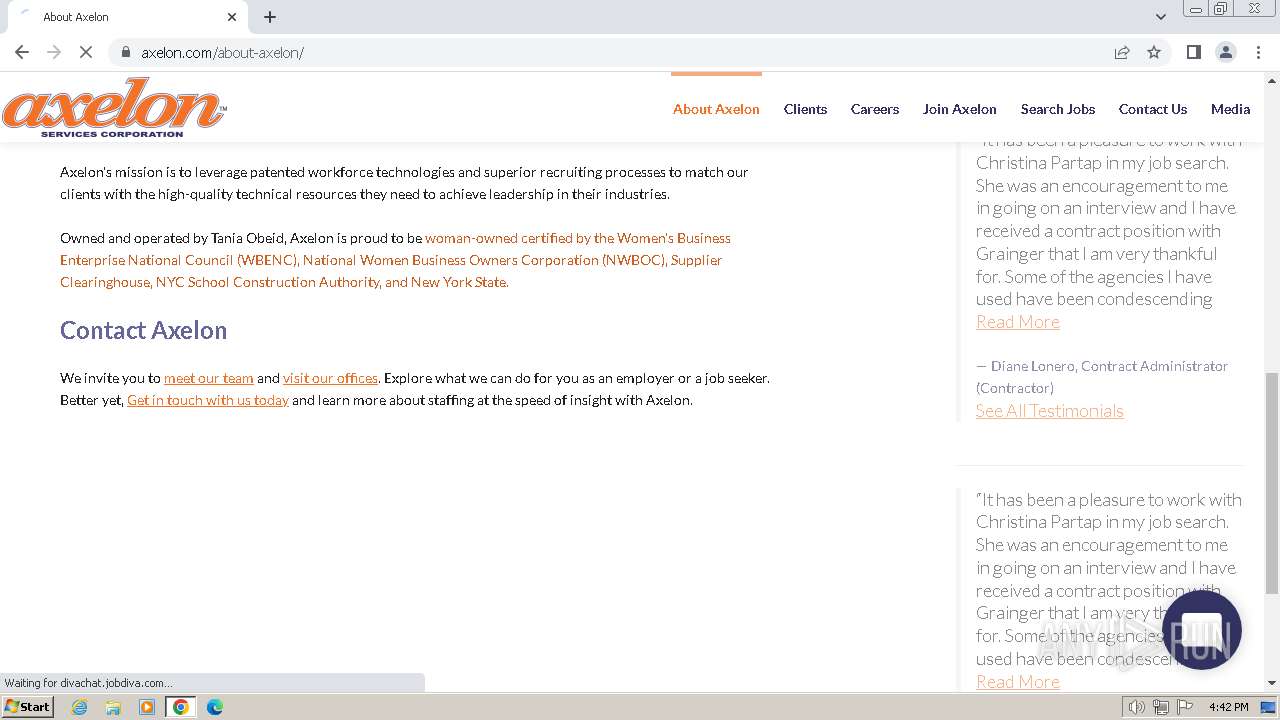Click the 'visit our offices' link
The image size is (1280, 720).
tap(330, 378)
